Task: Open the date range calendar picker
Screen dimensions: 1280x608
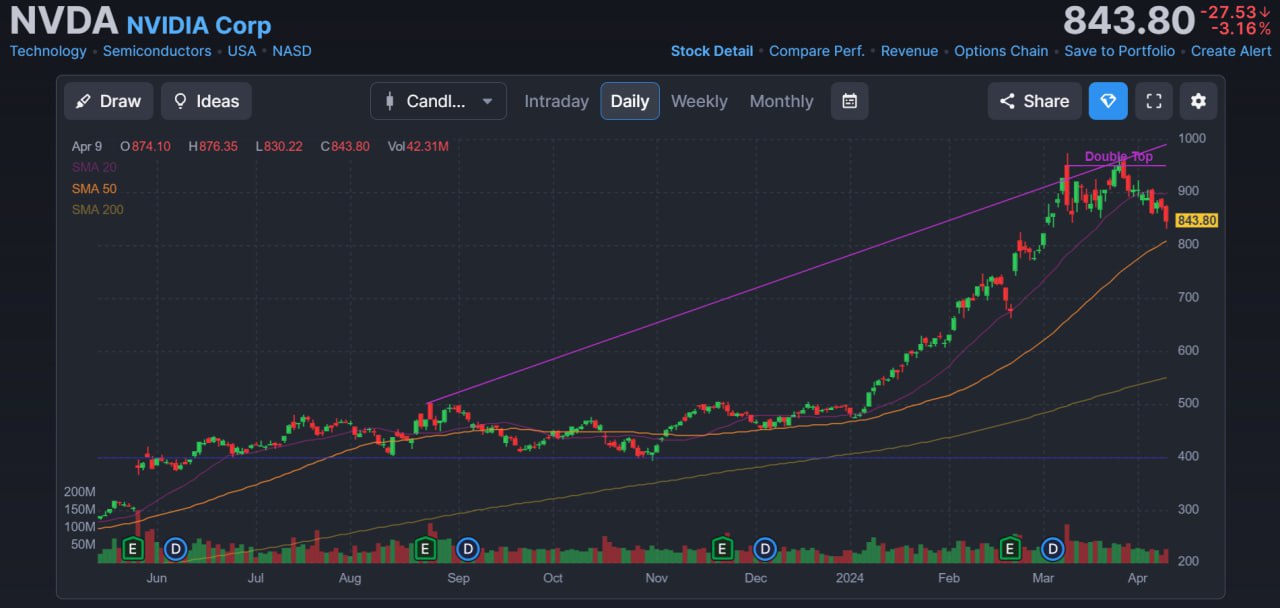Action: coord(849,101)
